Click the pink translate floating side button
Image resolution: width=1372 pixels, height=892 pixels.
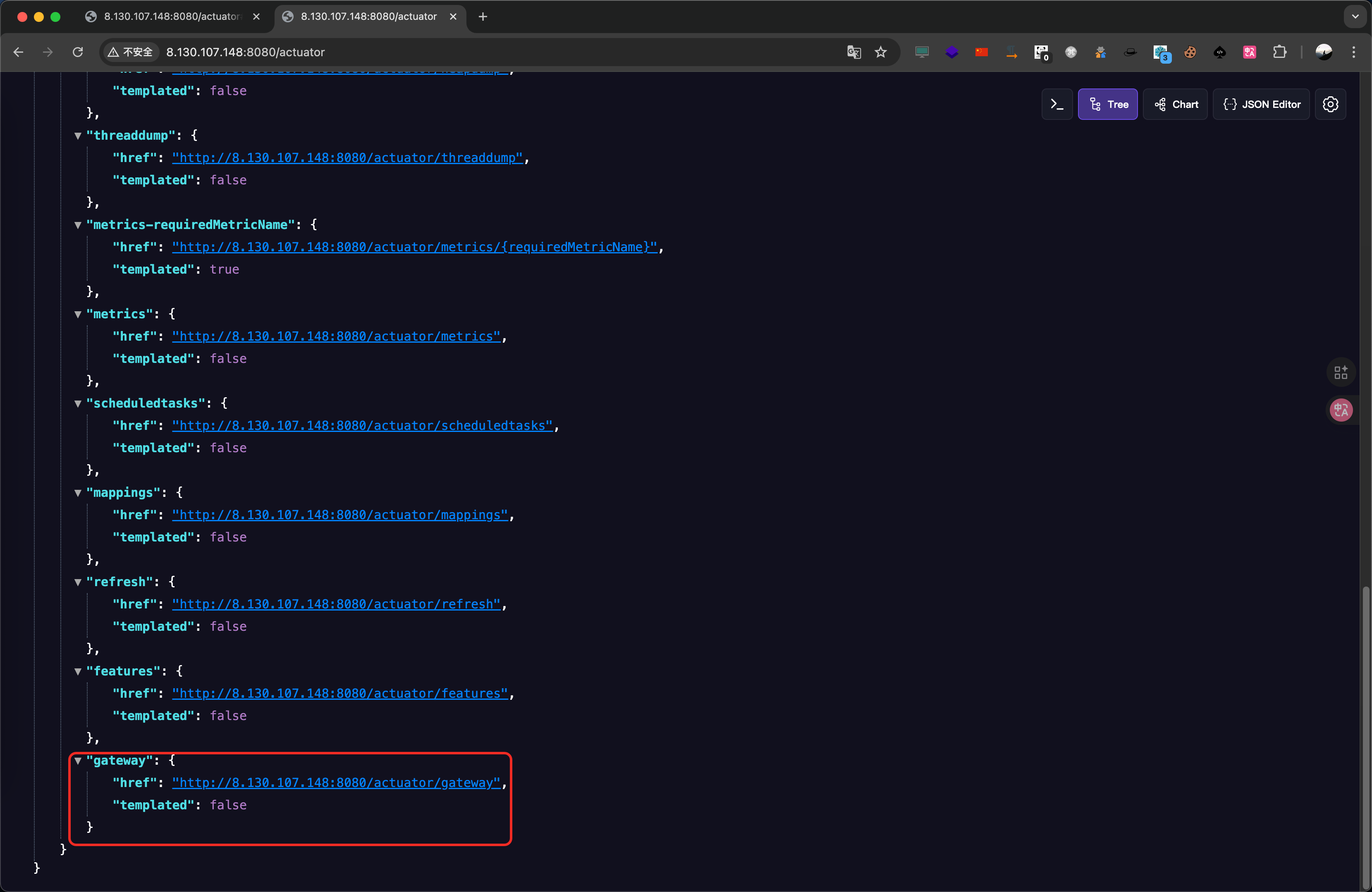pyautogui.click(x=1340, y=410)
